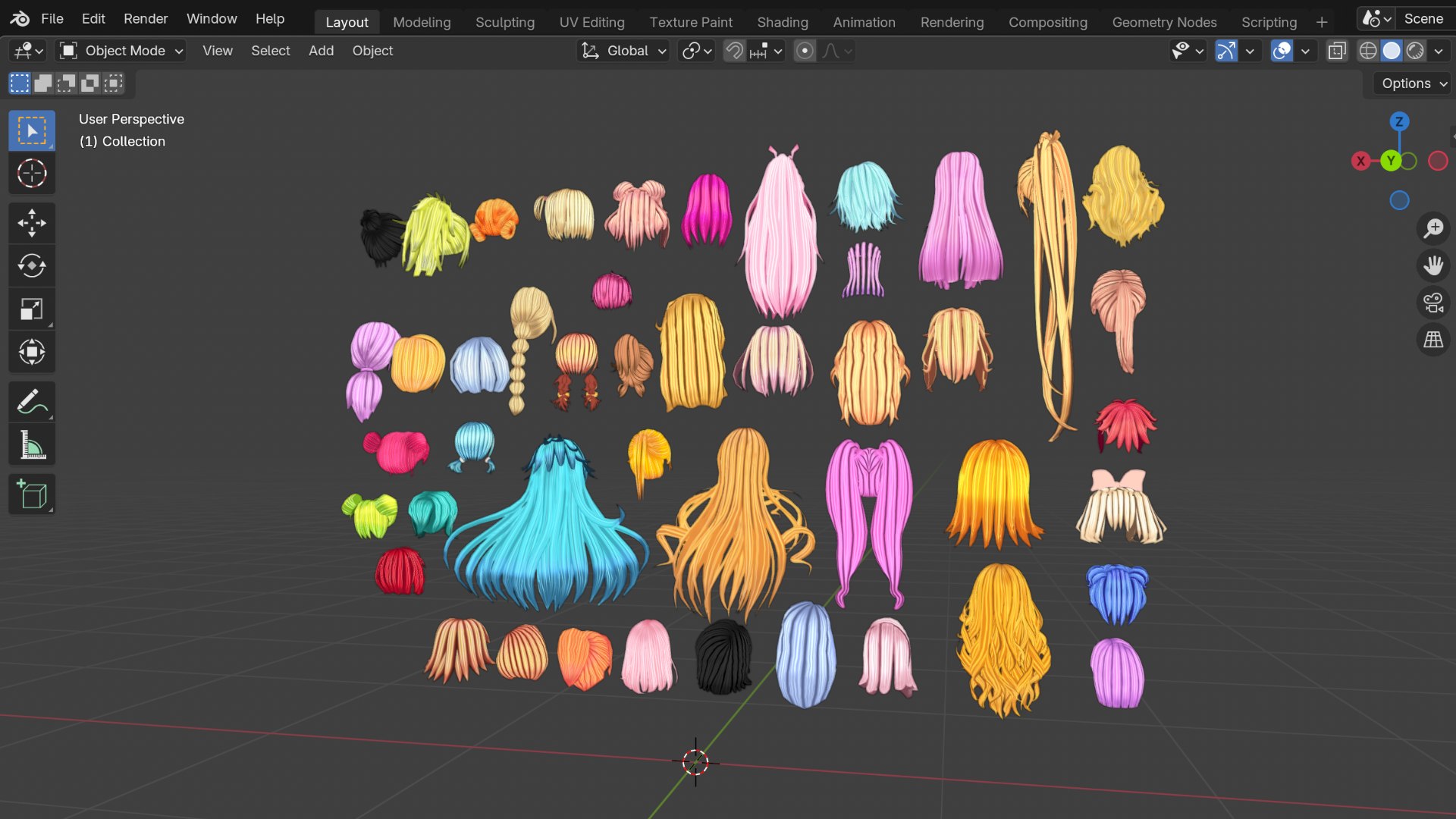Click the X axis on navigation gizmo
Screen dimensions: 1456x819
(x=1361, y=161)
